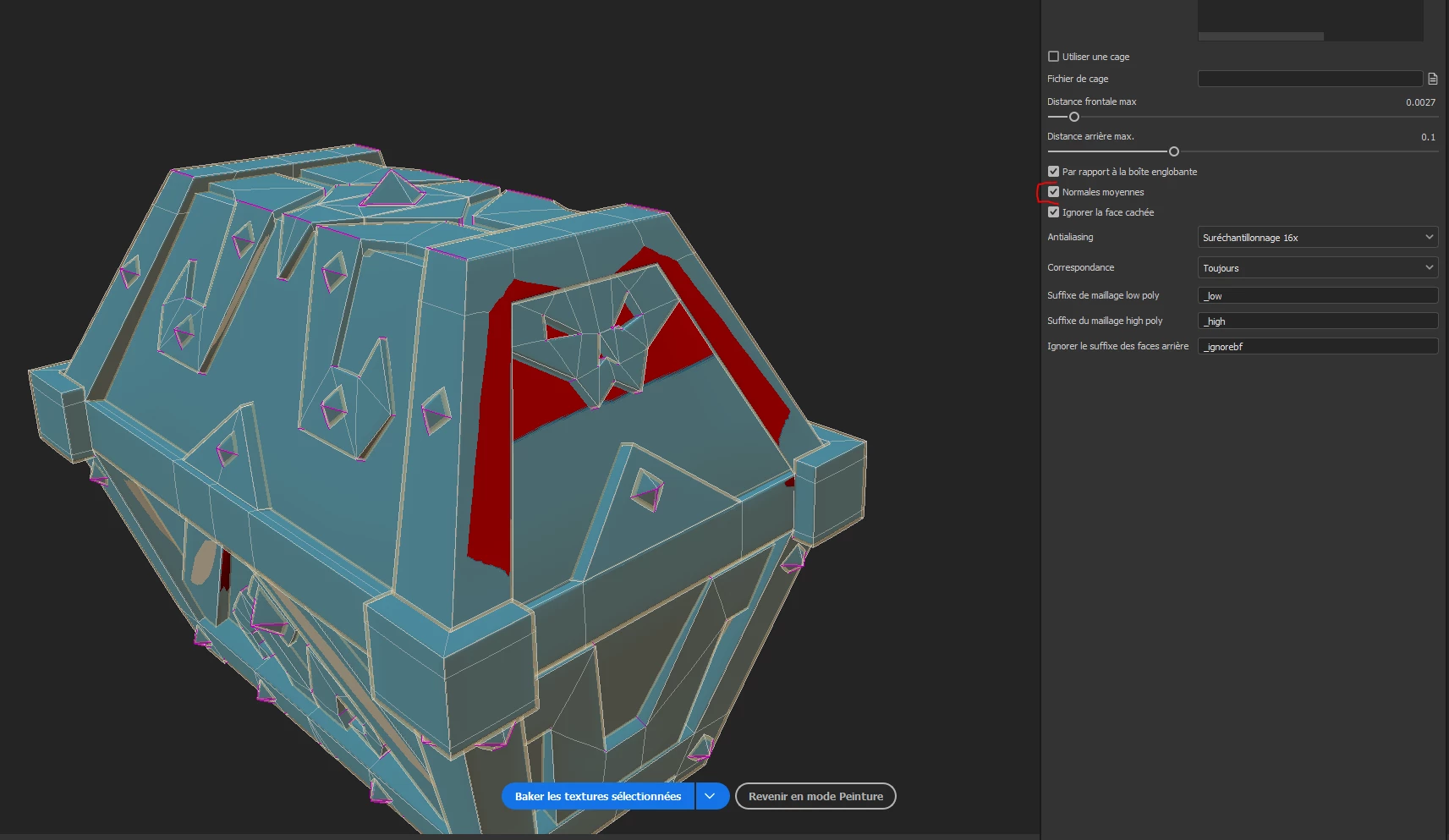
Task: Click the Suffixe de maillage low poly label
Action: tap(1103, 295)
